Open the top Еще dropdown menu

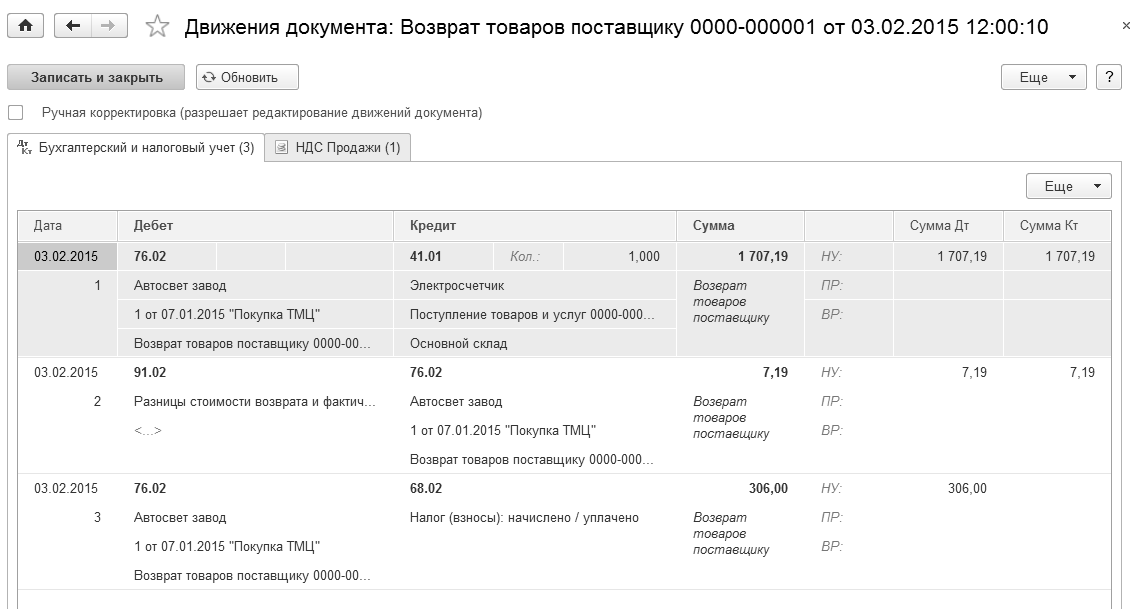[x=1043, y=77]
